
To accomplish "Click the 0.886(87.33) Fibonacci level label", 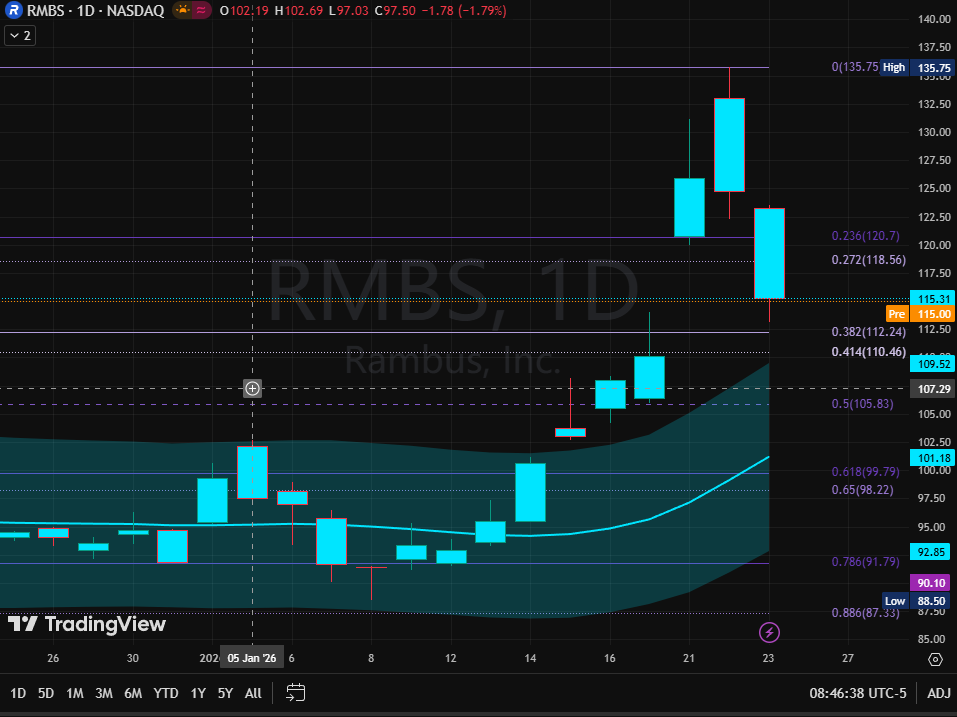I will (x=865, y=613).
